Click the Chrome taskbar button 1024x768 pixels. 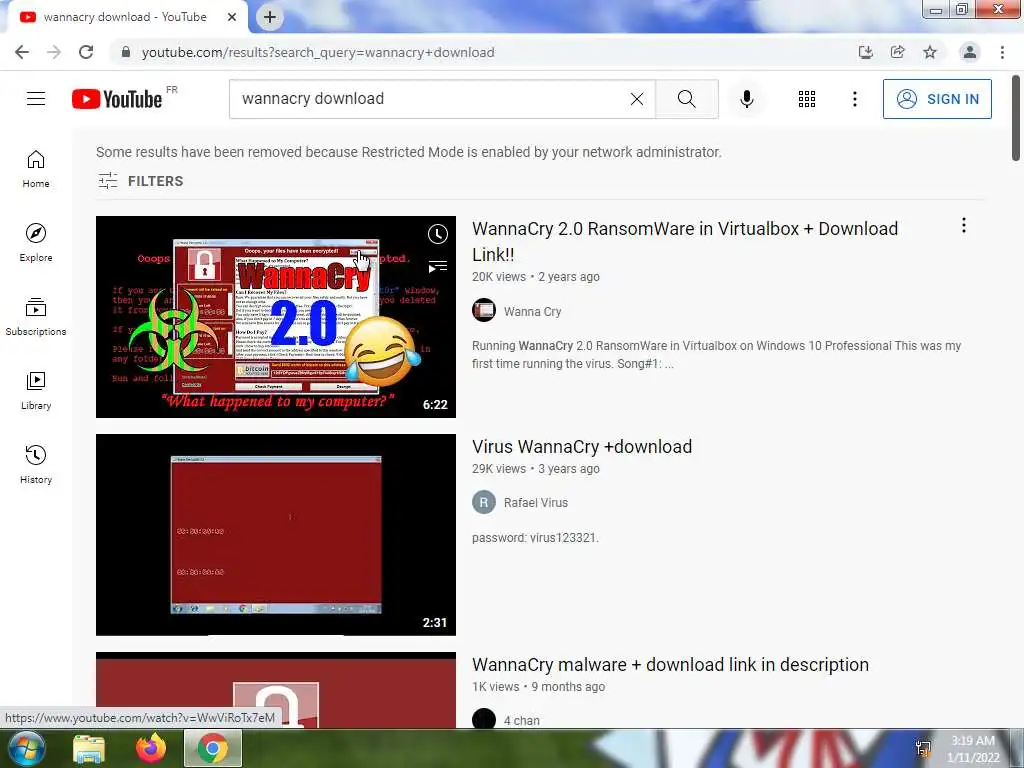[x=213, y=748]
